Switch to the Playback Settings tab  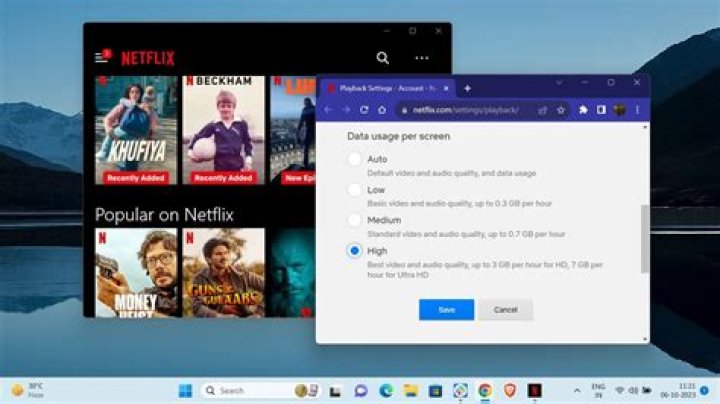[x=388, y=88]
